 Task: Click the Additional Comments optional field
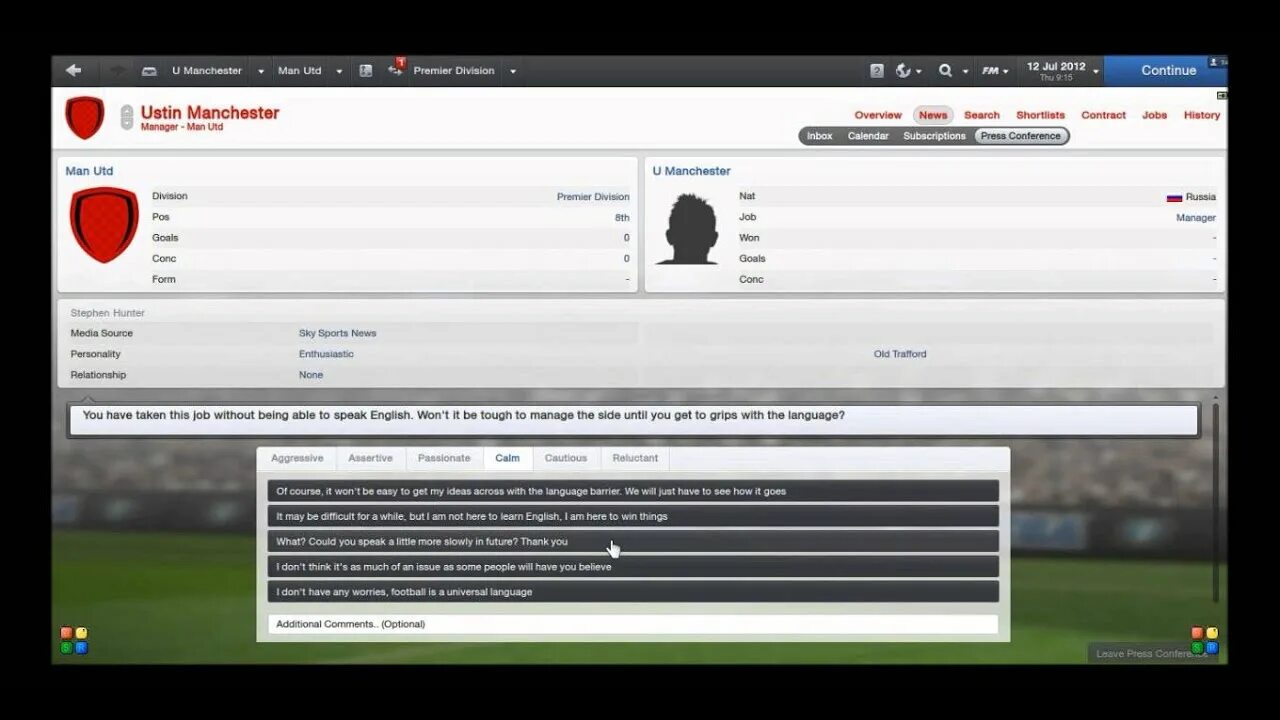(x=633, y=624)
